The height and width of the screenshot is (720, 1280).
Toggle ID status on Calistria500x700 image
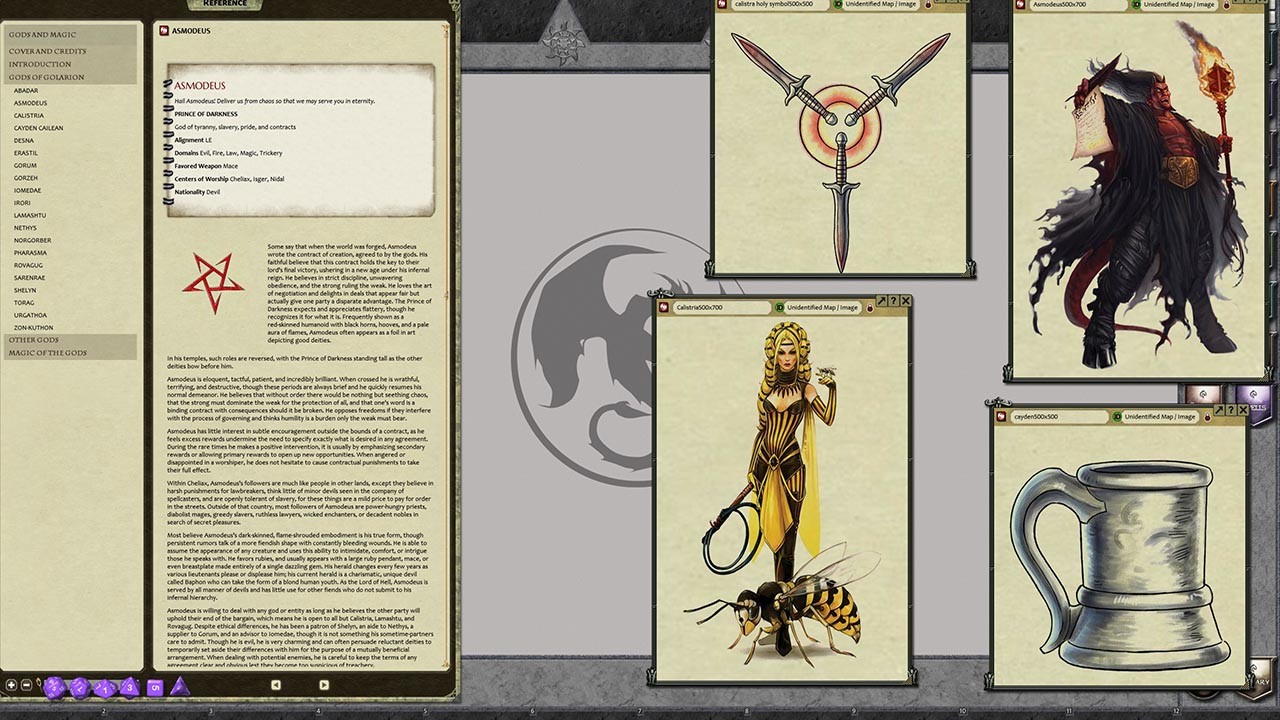(780, 307)
